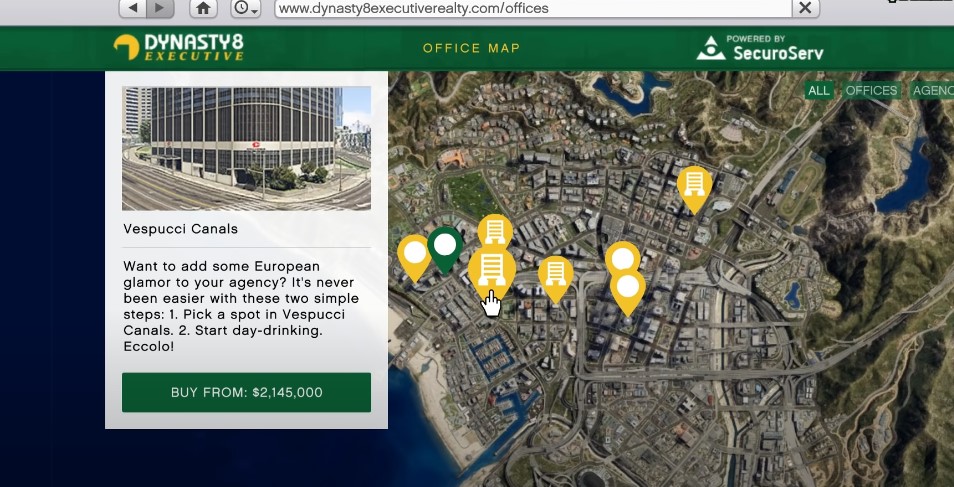Click the browser forward arrow button
Viewport: 954px width, 487px height.
[160, 8]
